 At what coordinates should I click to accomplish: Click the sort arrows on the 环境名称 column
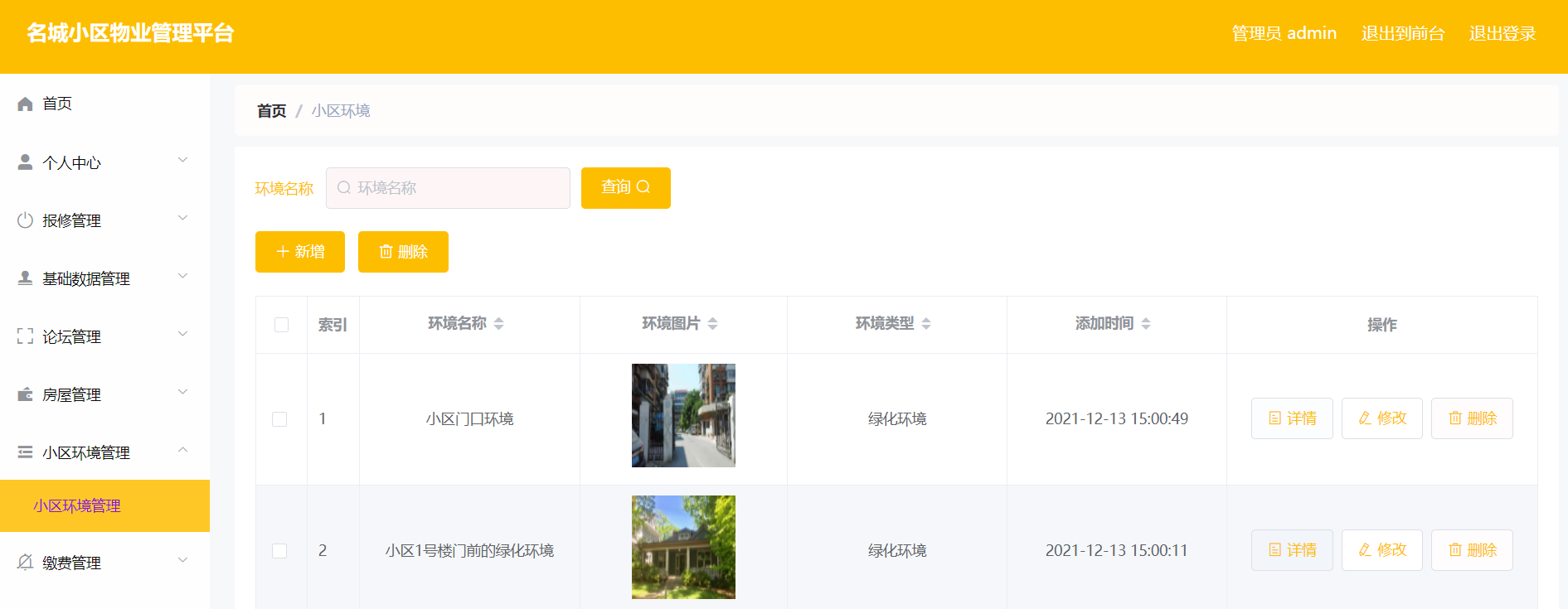click(498, 323)
